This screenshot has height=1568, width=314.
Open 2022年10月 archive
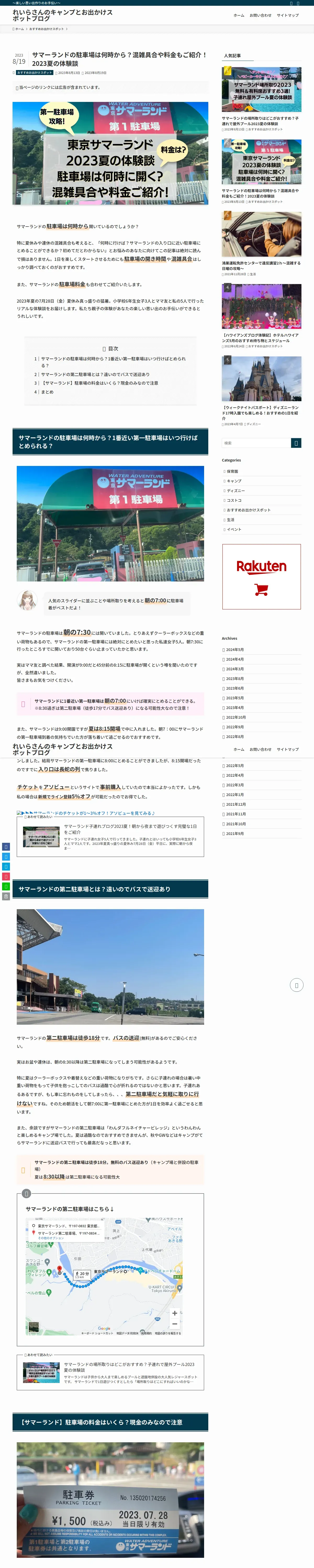236,717
